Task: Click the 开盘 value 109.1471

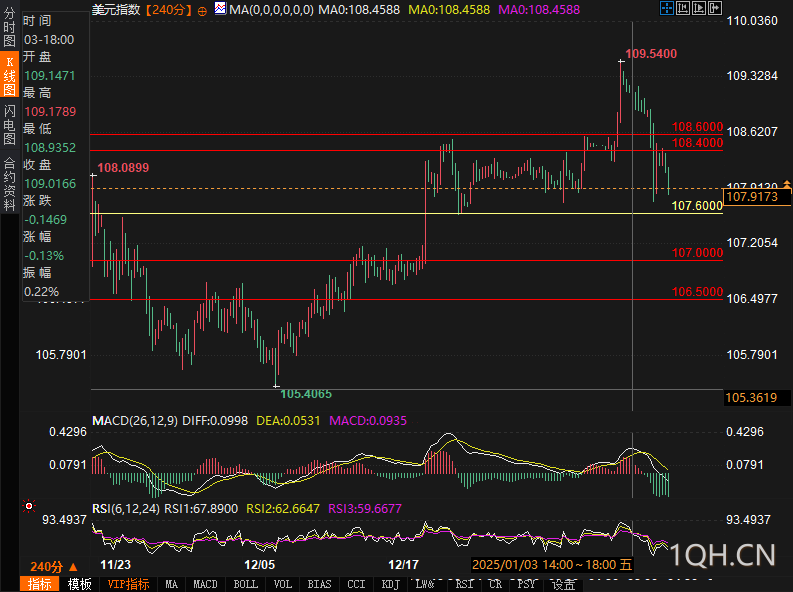Action: 50,76
